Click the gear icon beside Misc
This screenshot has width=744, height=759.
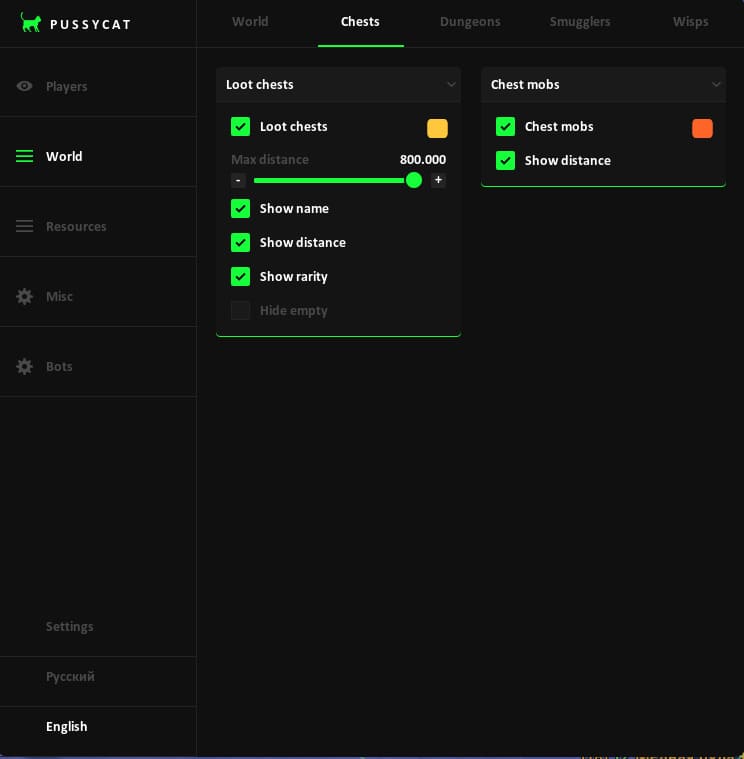coord(24,296)
